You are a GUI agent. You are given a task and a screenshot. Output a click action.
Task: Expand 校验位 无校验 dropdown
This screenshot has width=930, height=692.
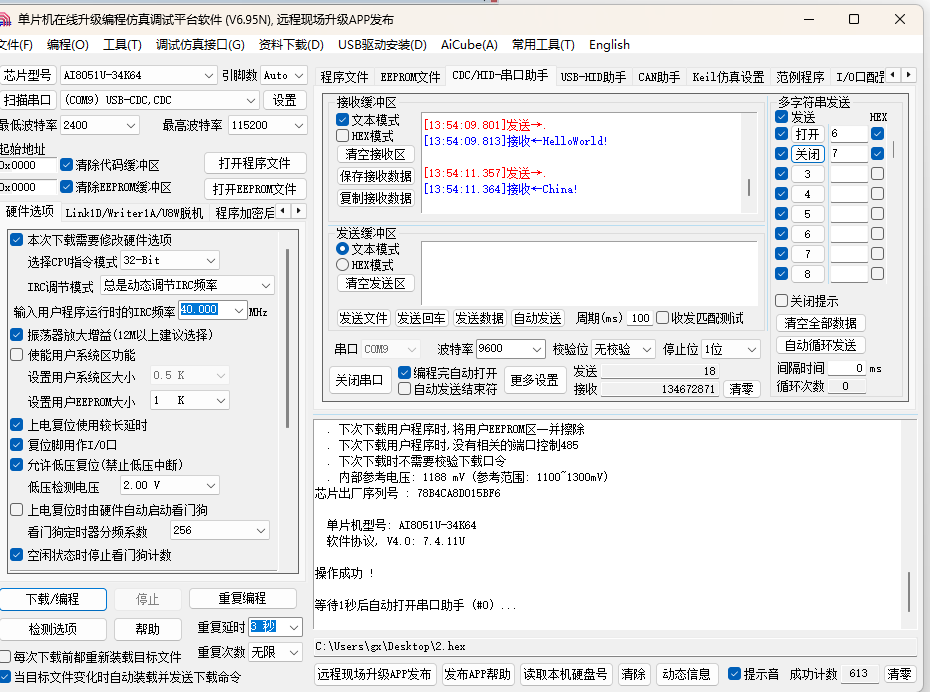pyautogui.click(x=647, y=349)
